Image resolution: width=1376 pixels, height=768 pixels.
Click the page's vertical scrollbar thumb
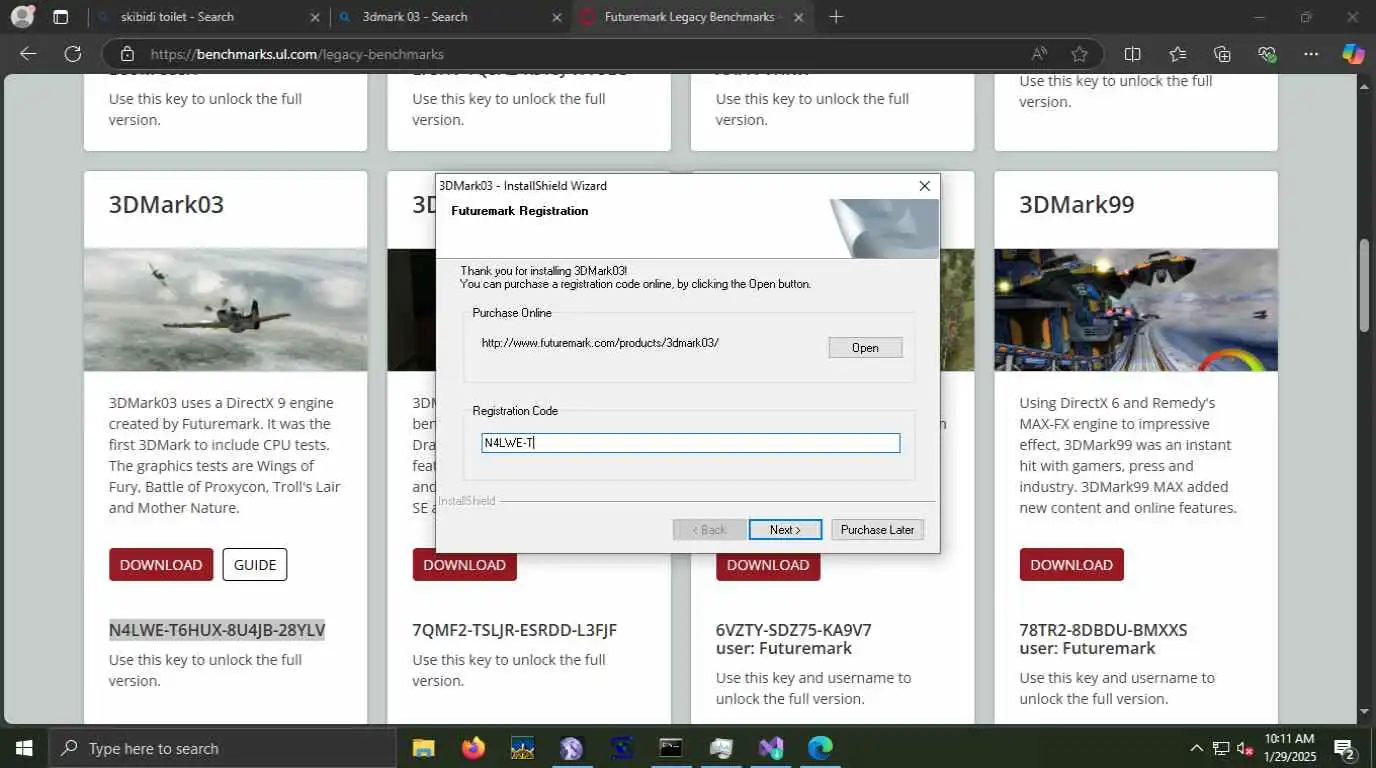point(1366,286)
